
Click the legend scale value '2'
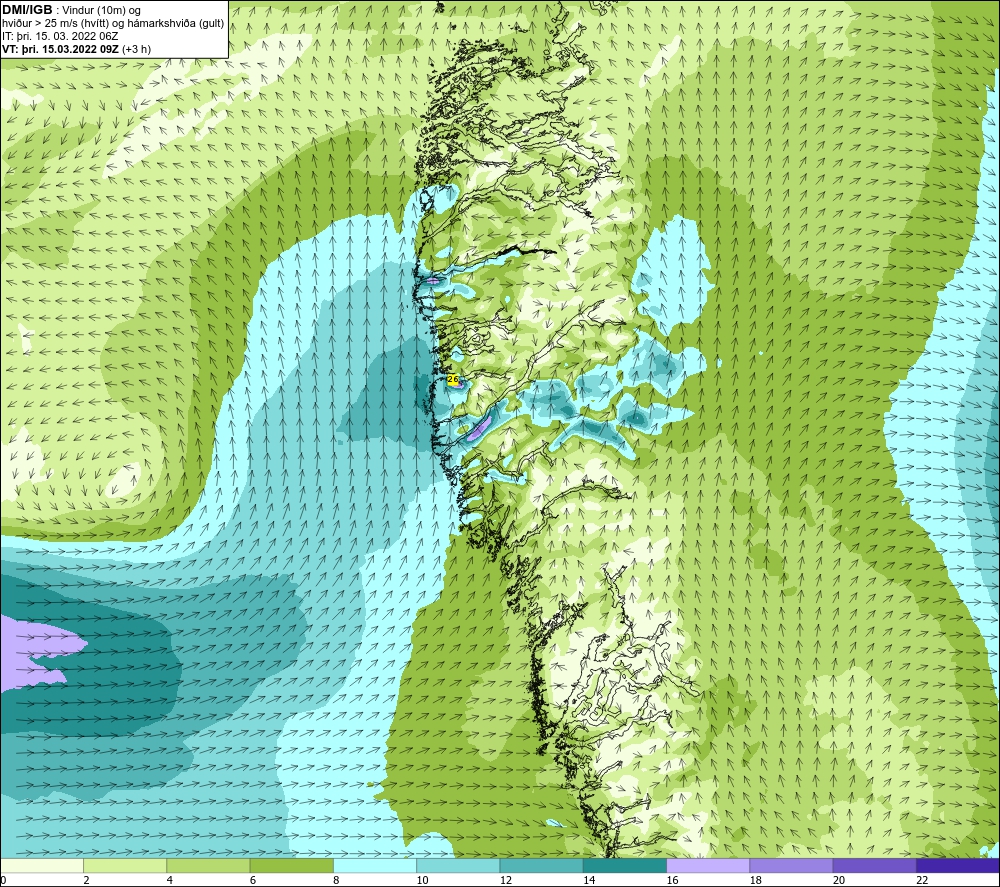tap(86, 880)
